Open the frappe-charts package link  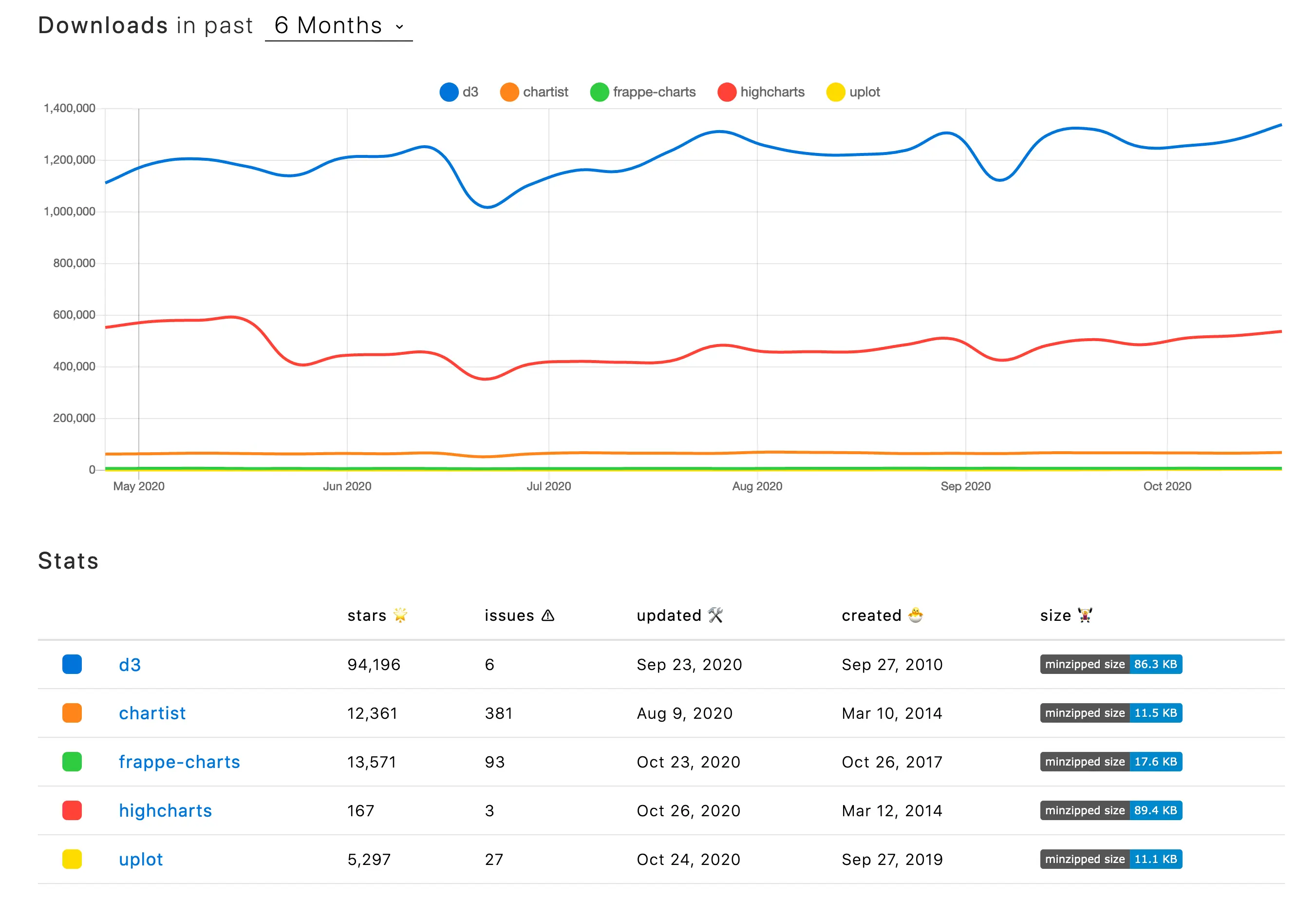[x=179, y=762]
